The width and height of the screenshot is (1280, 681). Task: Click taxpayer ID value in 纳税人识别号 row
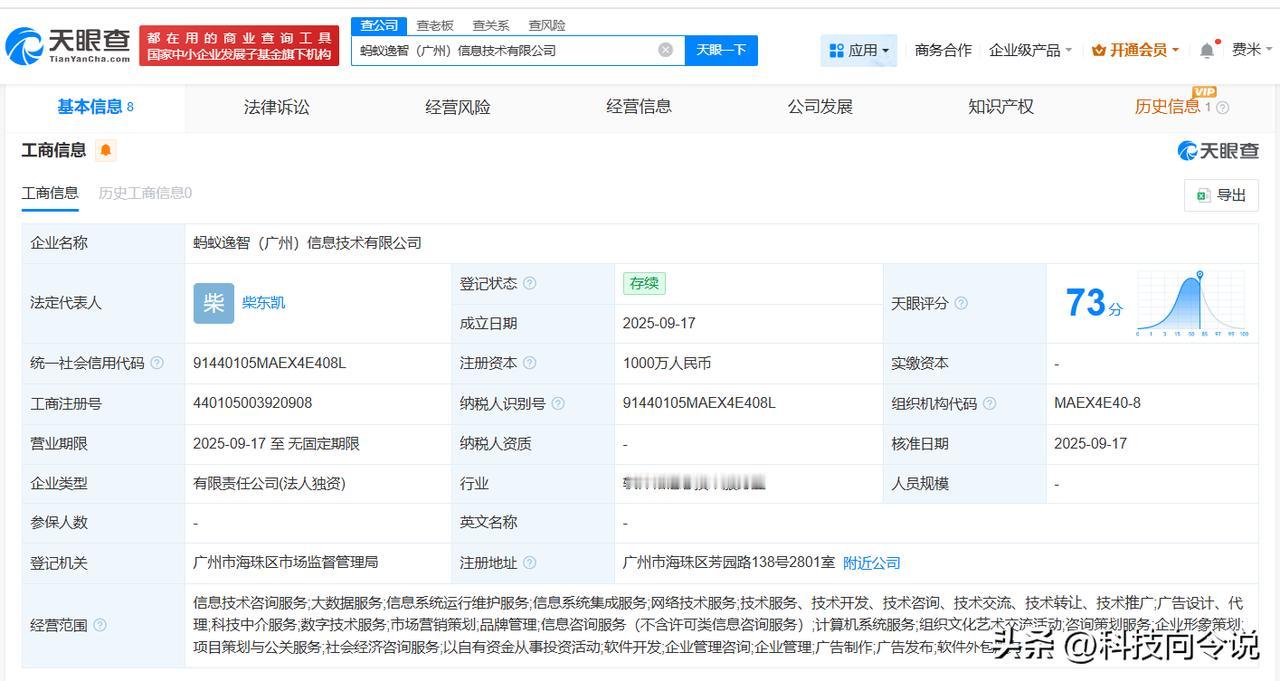click(x=699, y=403)
